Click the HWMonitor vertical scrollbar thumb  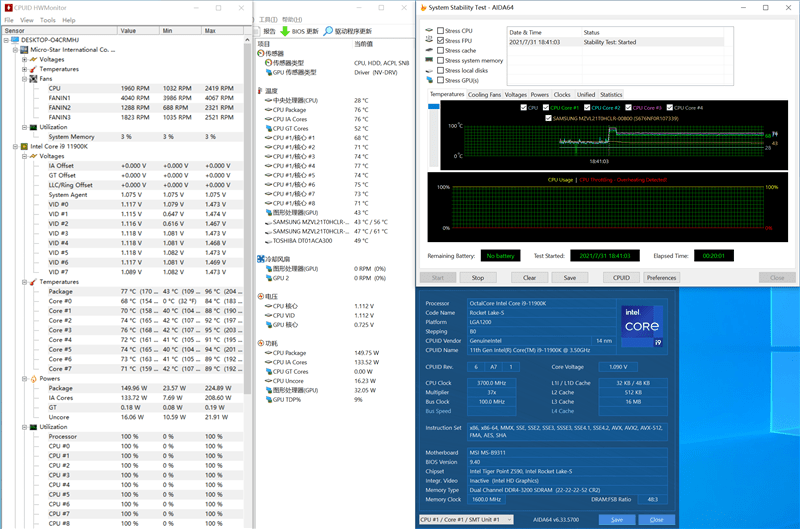(x=247, y=219)
